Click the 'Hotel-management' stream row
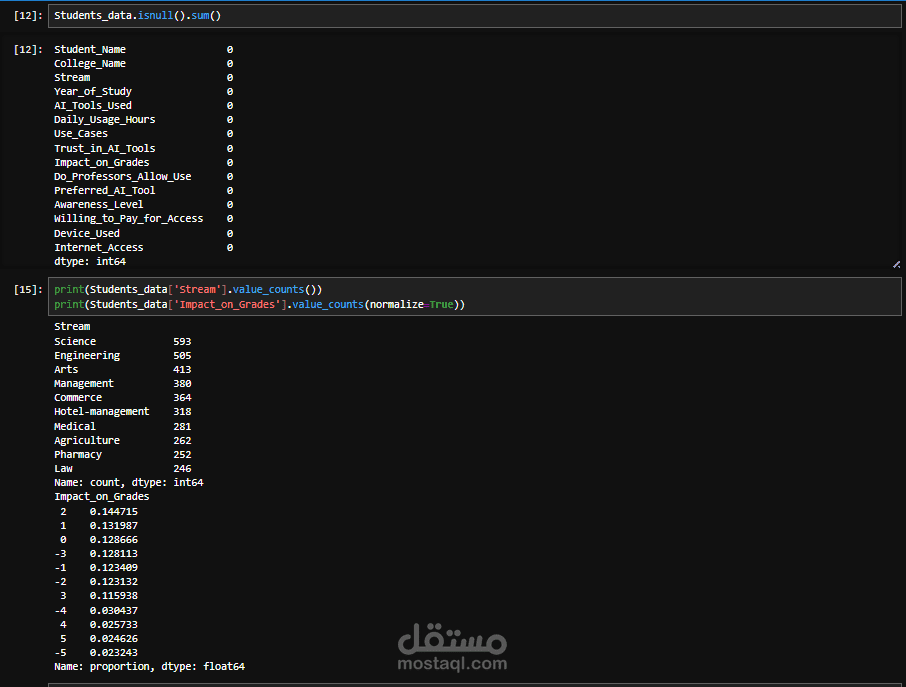The height and width of the screenshot is (687, 906). 122,411
